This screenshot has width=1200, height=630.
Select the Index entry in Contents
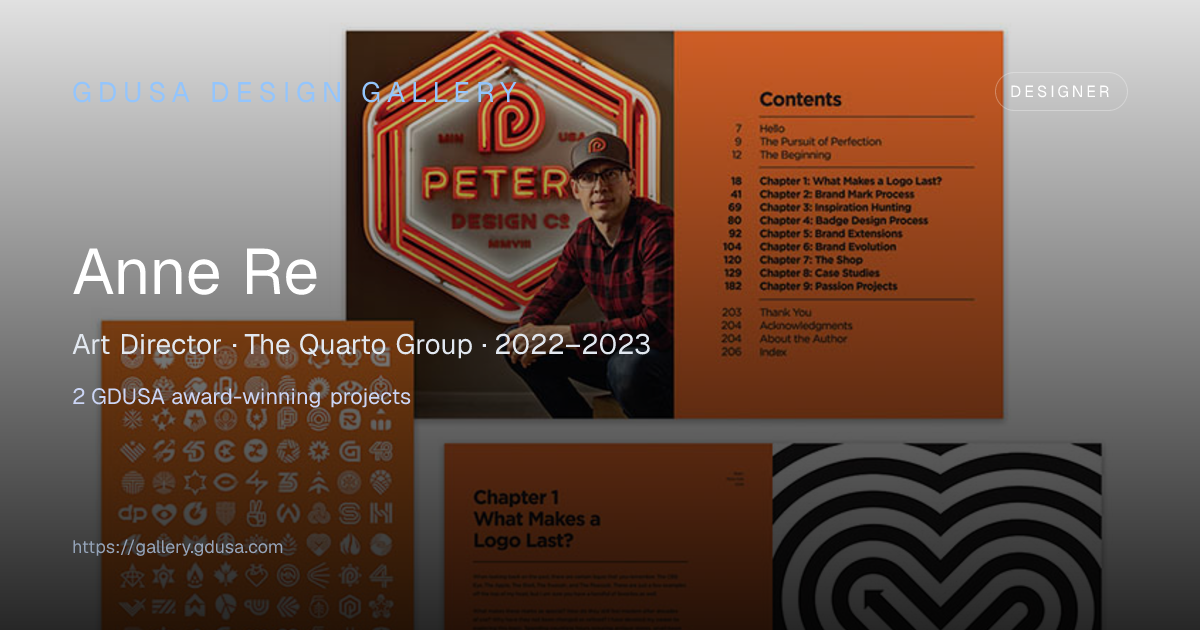click(773, 352)
